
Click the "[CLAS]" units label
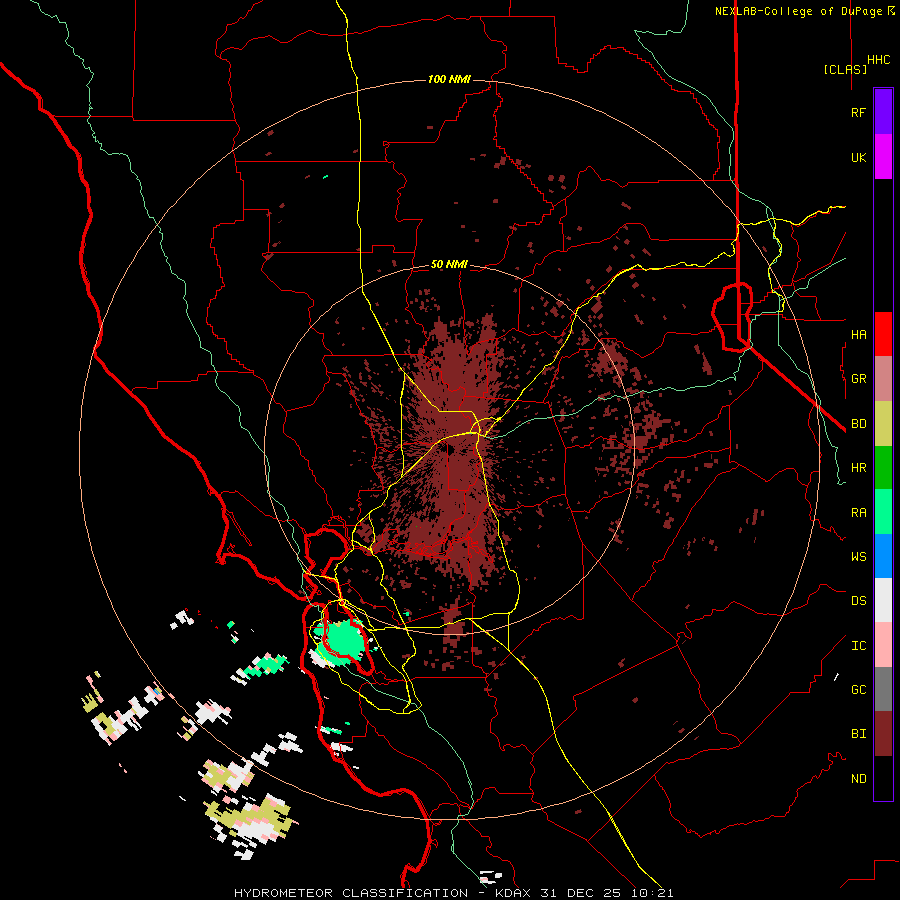pos(845,69)
